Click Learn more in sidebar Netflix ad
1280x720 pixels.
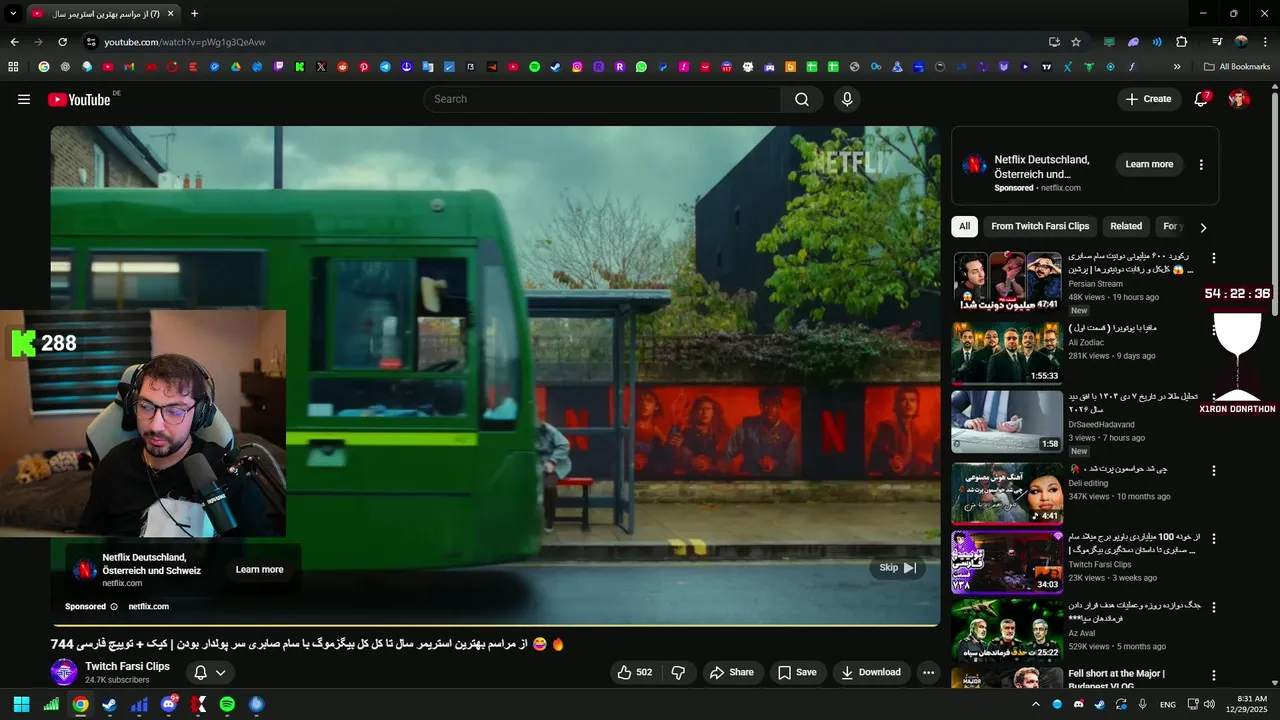tap(1149, 165)
